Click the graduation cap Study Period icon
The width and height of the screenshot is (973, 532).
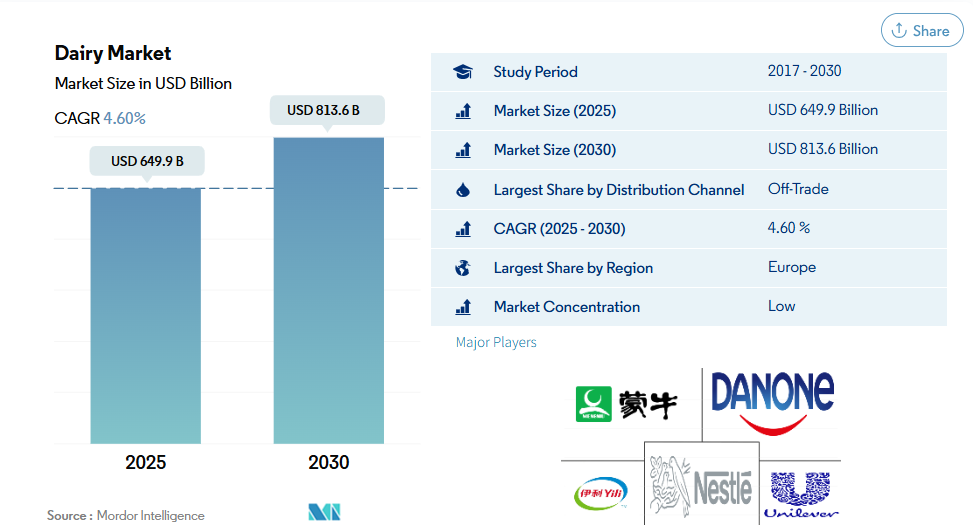tap(462, 72)
